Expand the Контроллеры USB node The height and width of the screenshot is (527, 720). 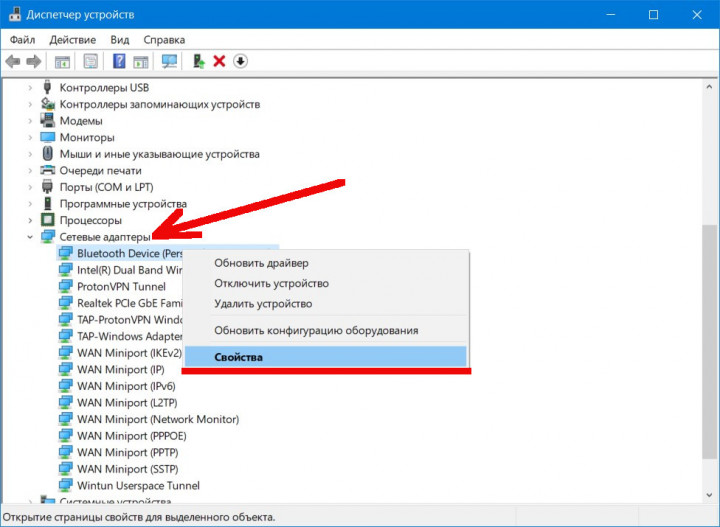pyautogui.click(x=29, y=88)
